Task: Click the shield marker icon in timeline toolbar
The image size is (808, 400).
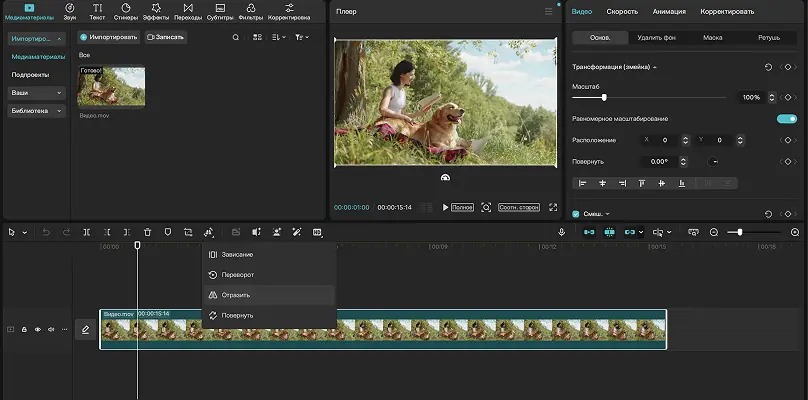Action: click(167, 232)
